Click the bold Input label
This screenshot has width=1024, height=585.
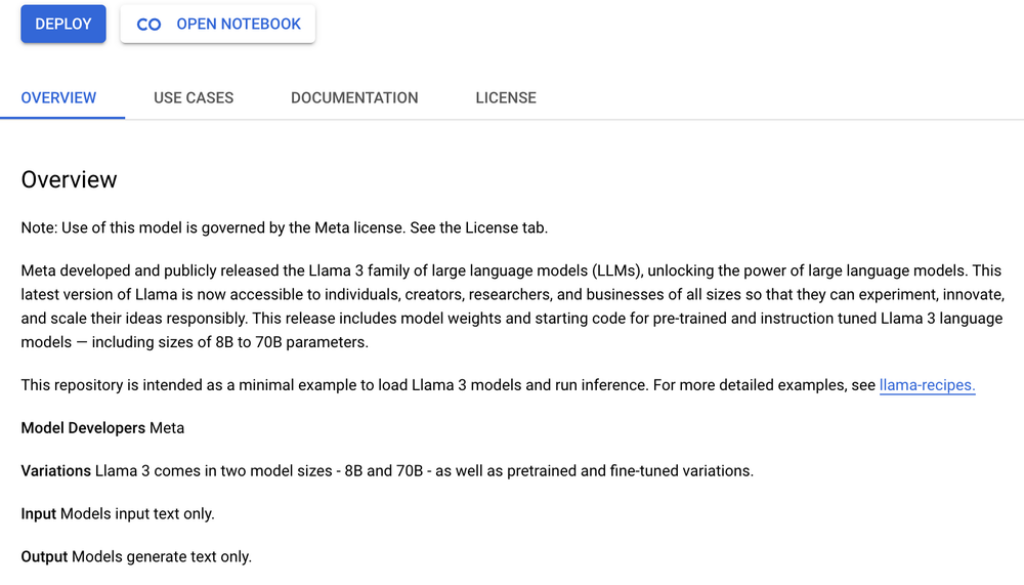pos(38,514)
